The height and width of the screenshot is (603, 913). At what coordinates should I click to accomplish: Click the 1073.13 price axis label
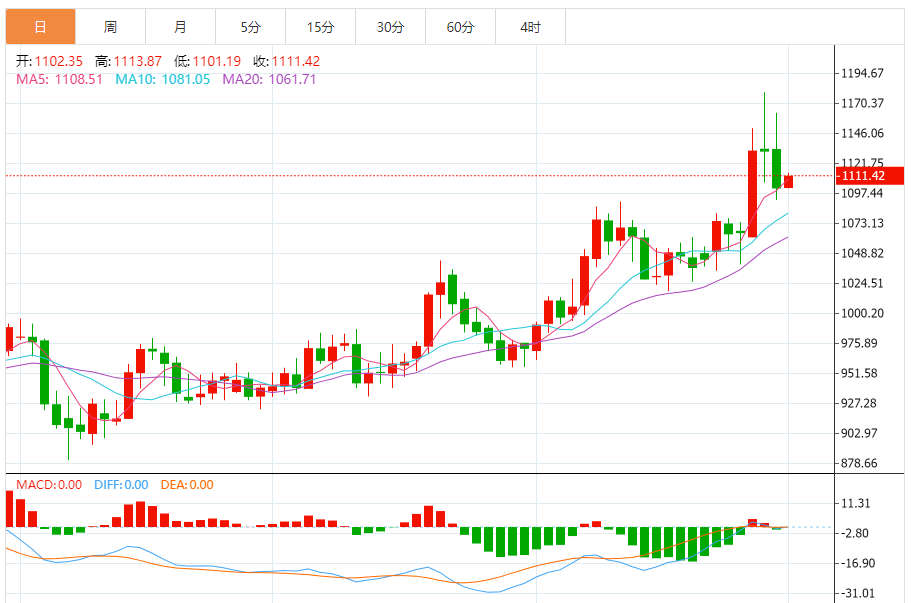click(x=862, y=224)
